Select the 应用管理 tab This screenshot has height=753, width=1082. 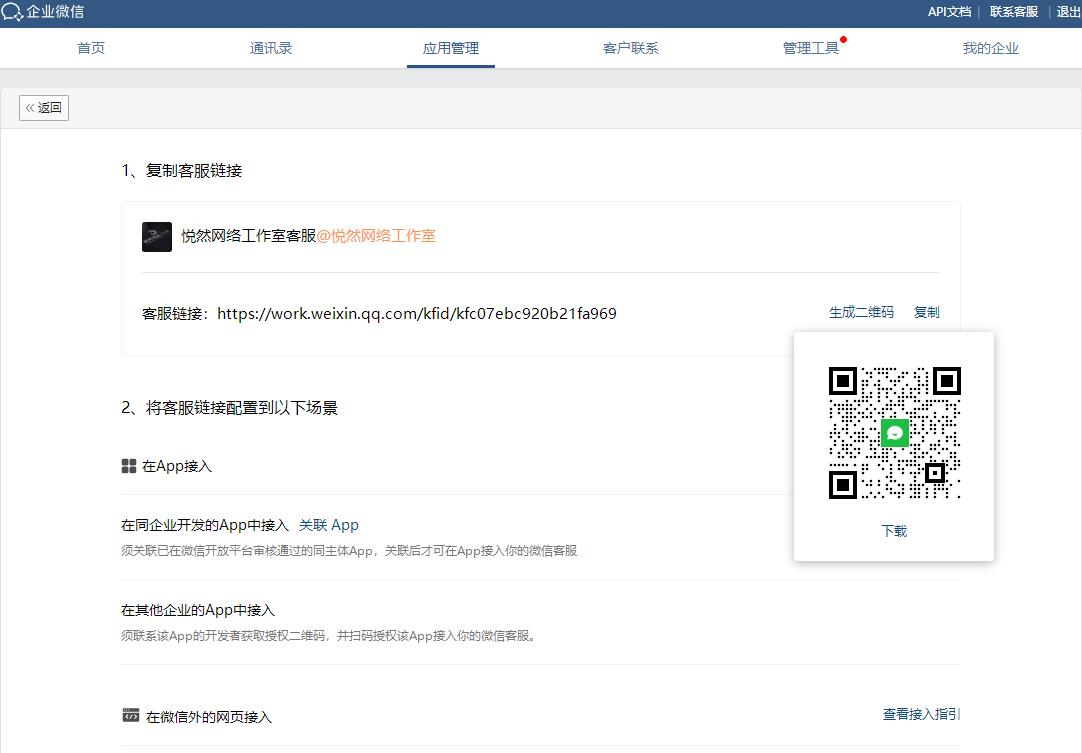451,48
